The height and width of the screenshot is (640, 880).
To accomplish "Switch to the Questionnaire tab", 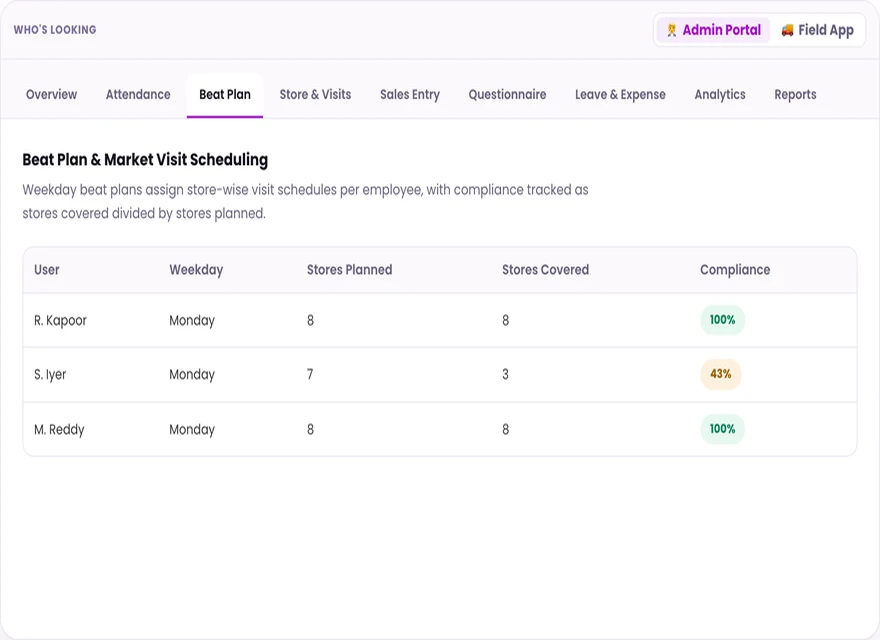I will tap(507, 95).
